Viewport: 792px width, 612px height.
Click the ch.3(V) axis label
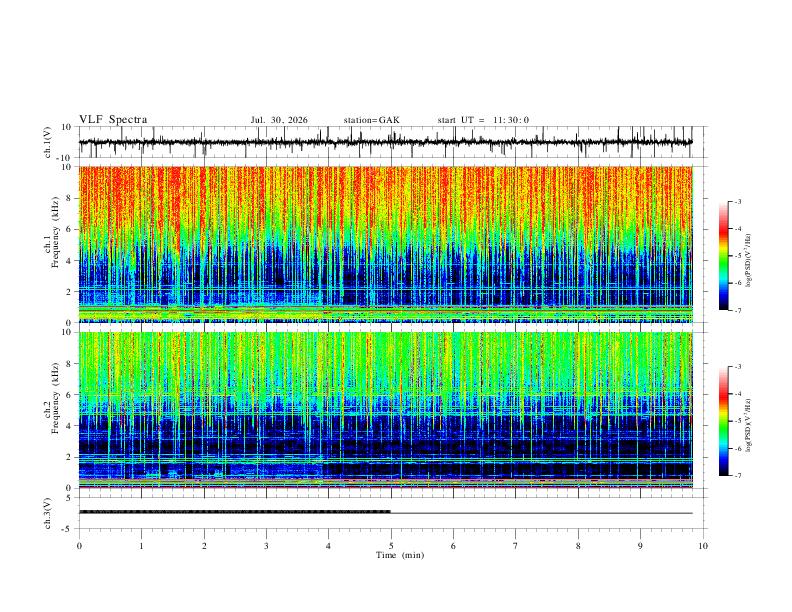point(48,514)
